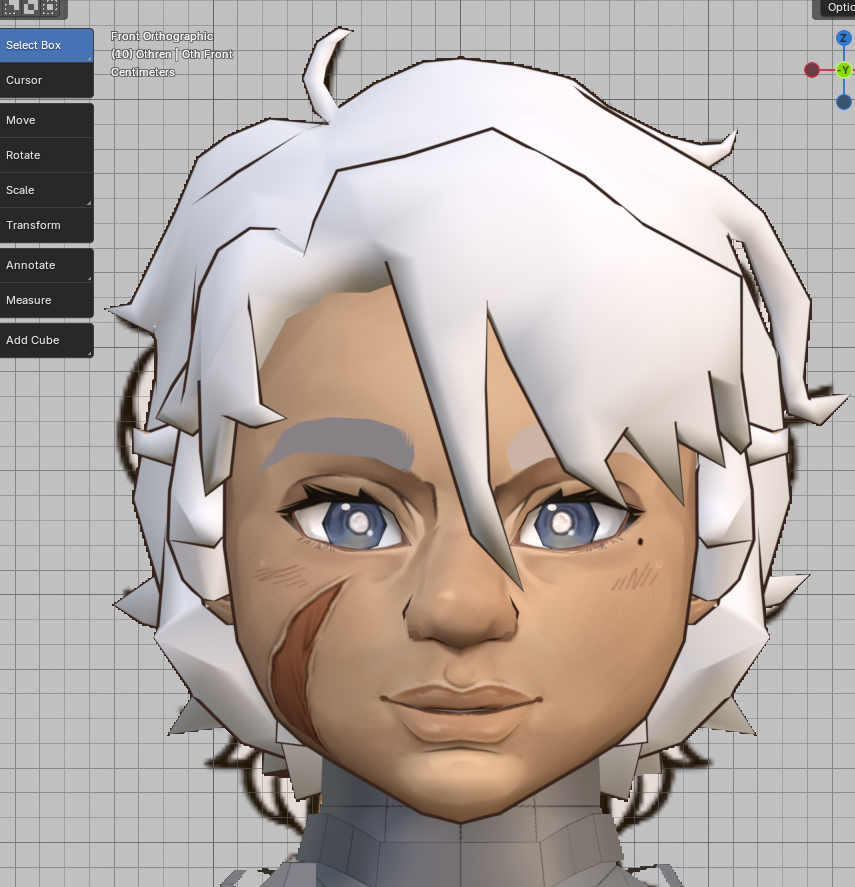The height and width of the screenshot is (887, 855).
Task: Click the 'Front Orthographic' view label
Action: (x=162, y=36)
